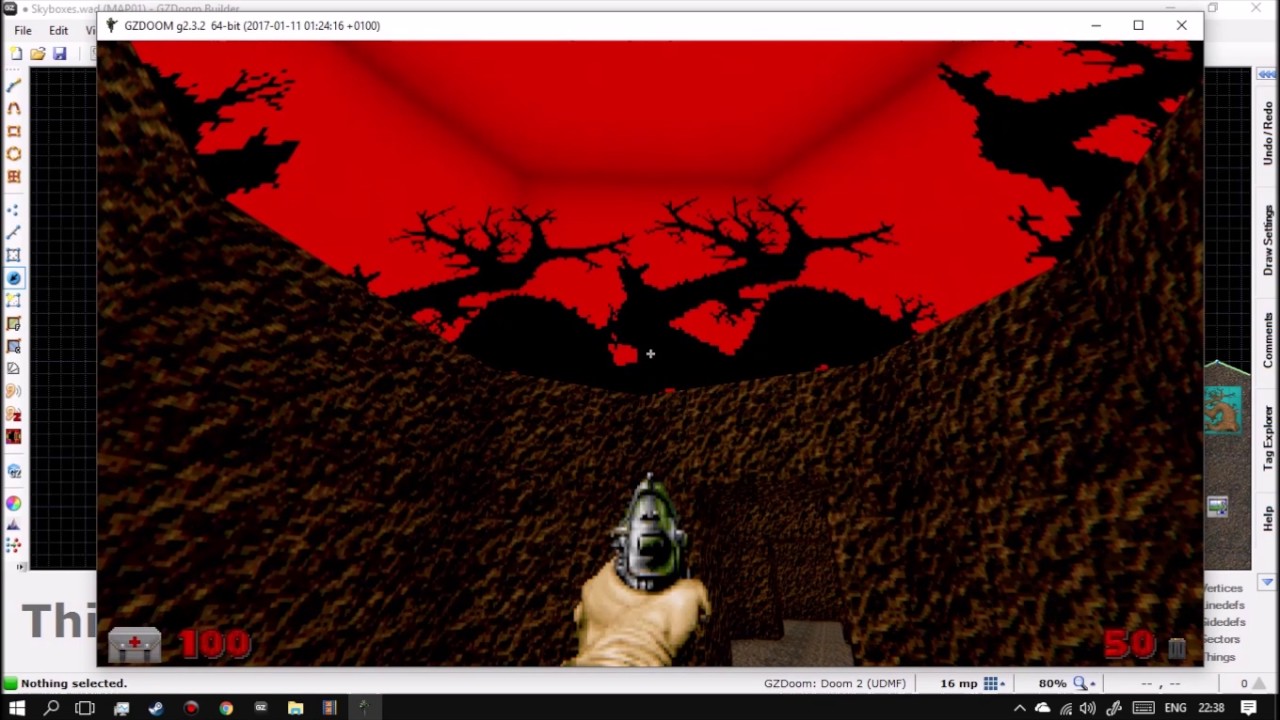Switch the ENG input language indicator
The height and width of the screenshot is (720, 1280).
click(1175, 708)
